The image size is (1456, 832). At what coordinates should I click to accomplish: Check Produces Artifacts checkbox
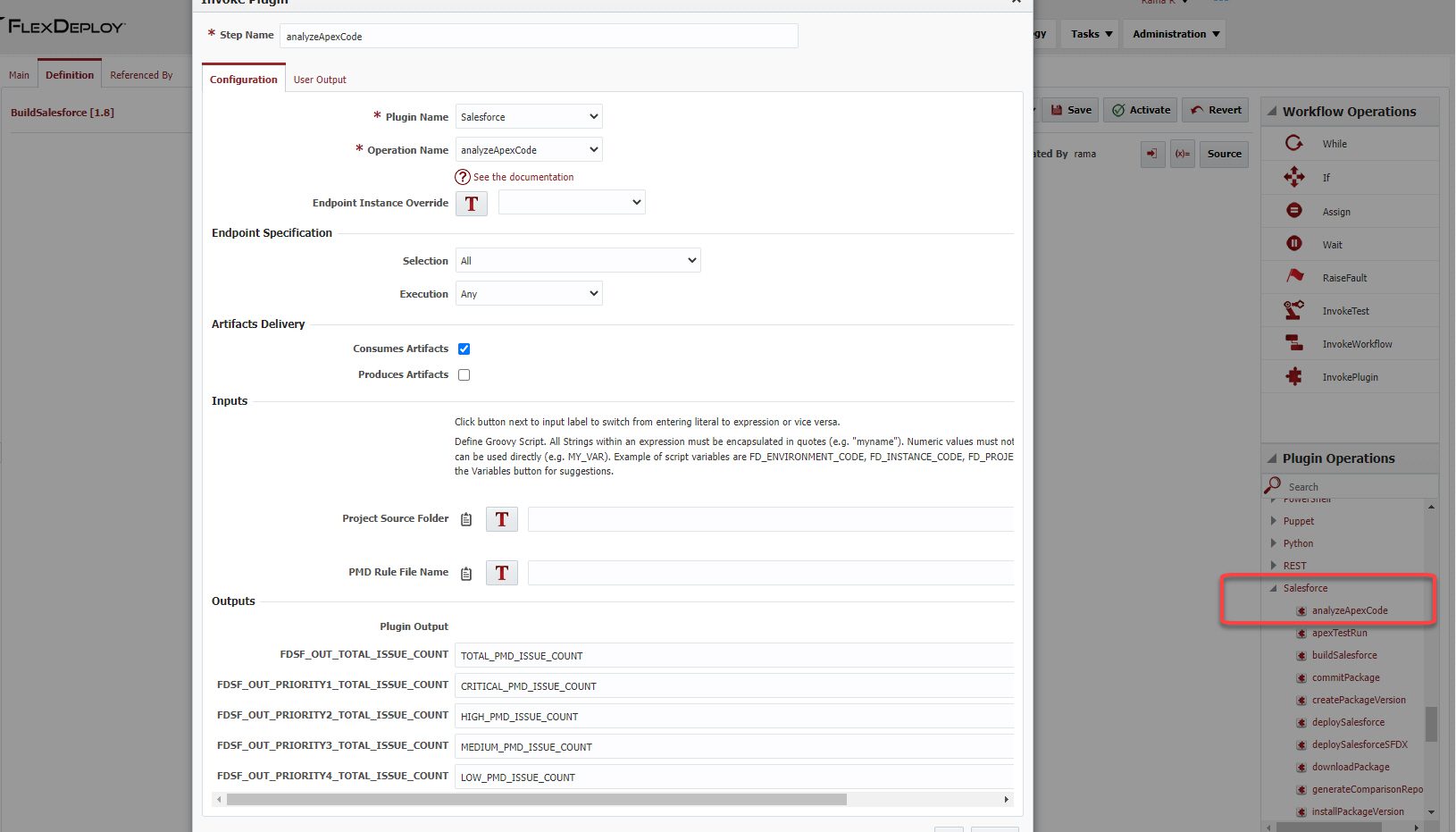464,374
